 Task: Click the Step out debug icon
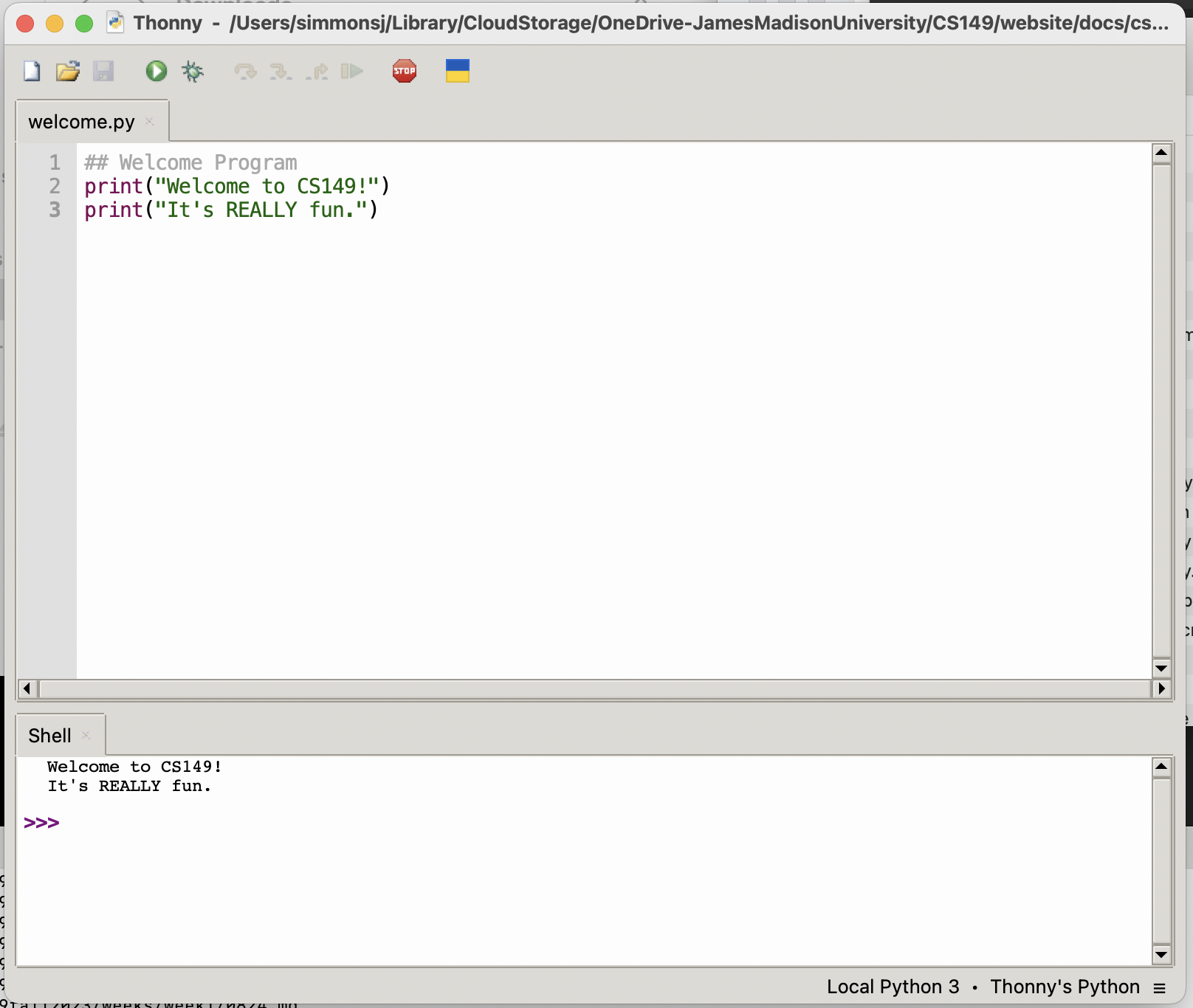coord(317,72)
